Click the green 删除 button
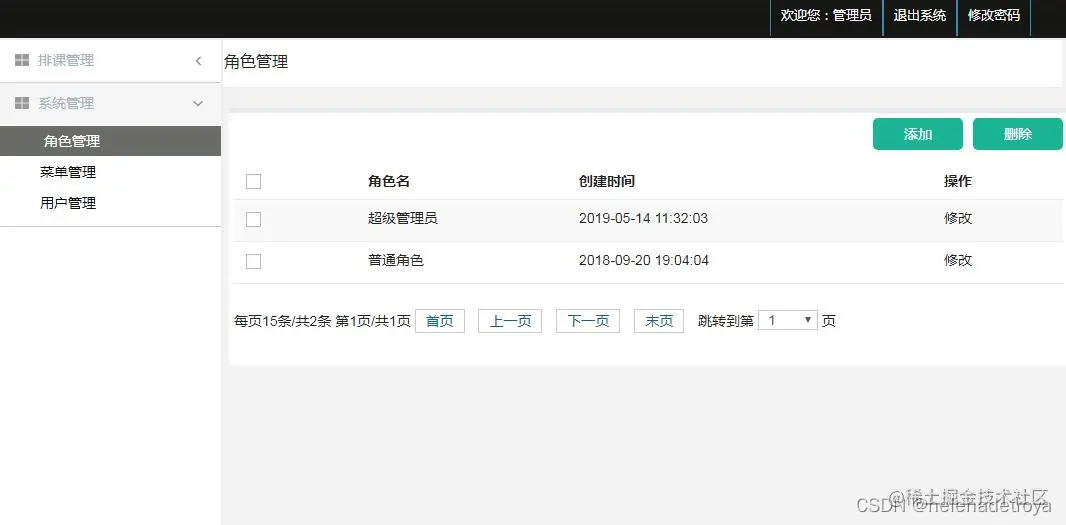This screenshot has height=525, width=1066. click(x=1018, y=134)
